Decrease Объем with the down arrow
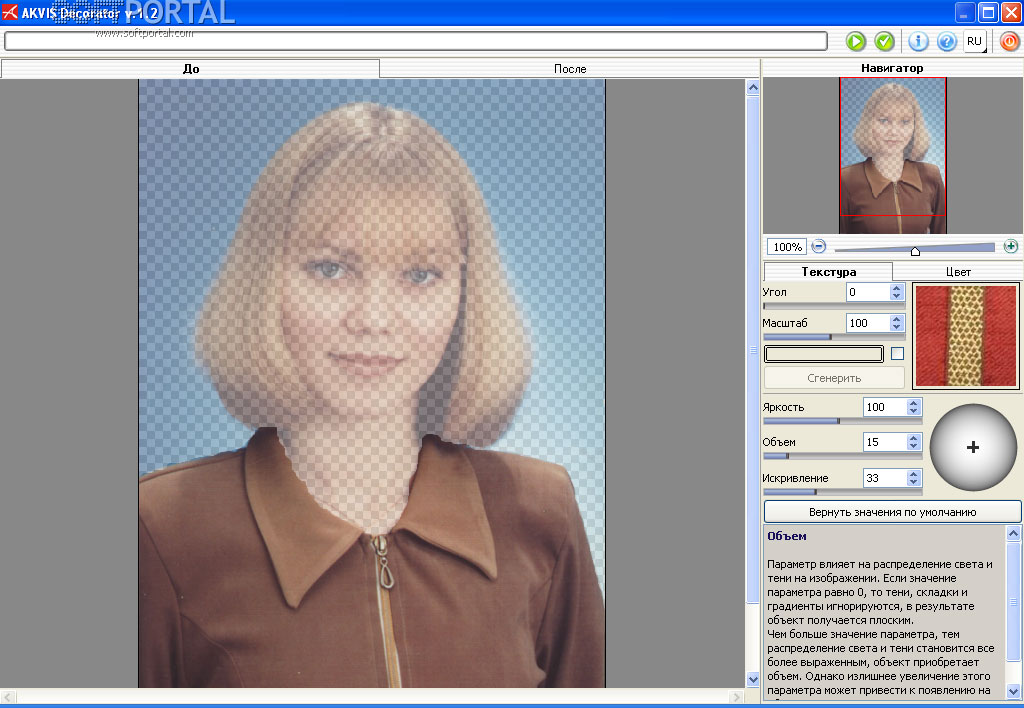 914,446
